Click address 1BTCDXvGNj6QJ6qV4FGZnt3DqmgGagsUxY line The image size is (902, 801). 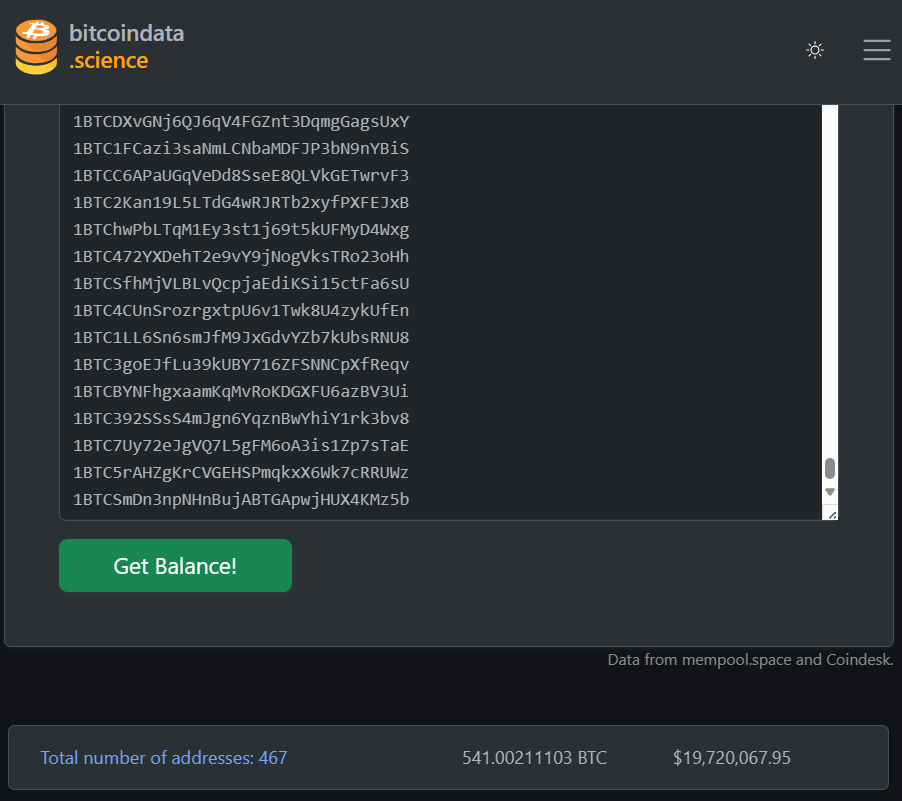point(241,122)
